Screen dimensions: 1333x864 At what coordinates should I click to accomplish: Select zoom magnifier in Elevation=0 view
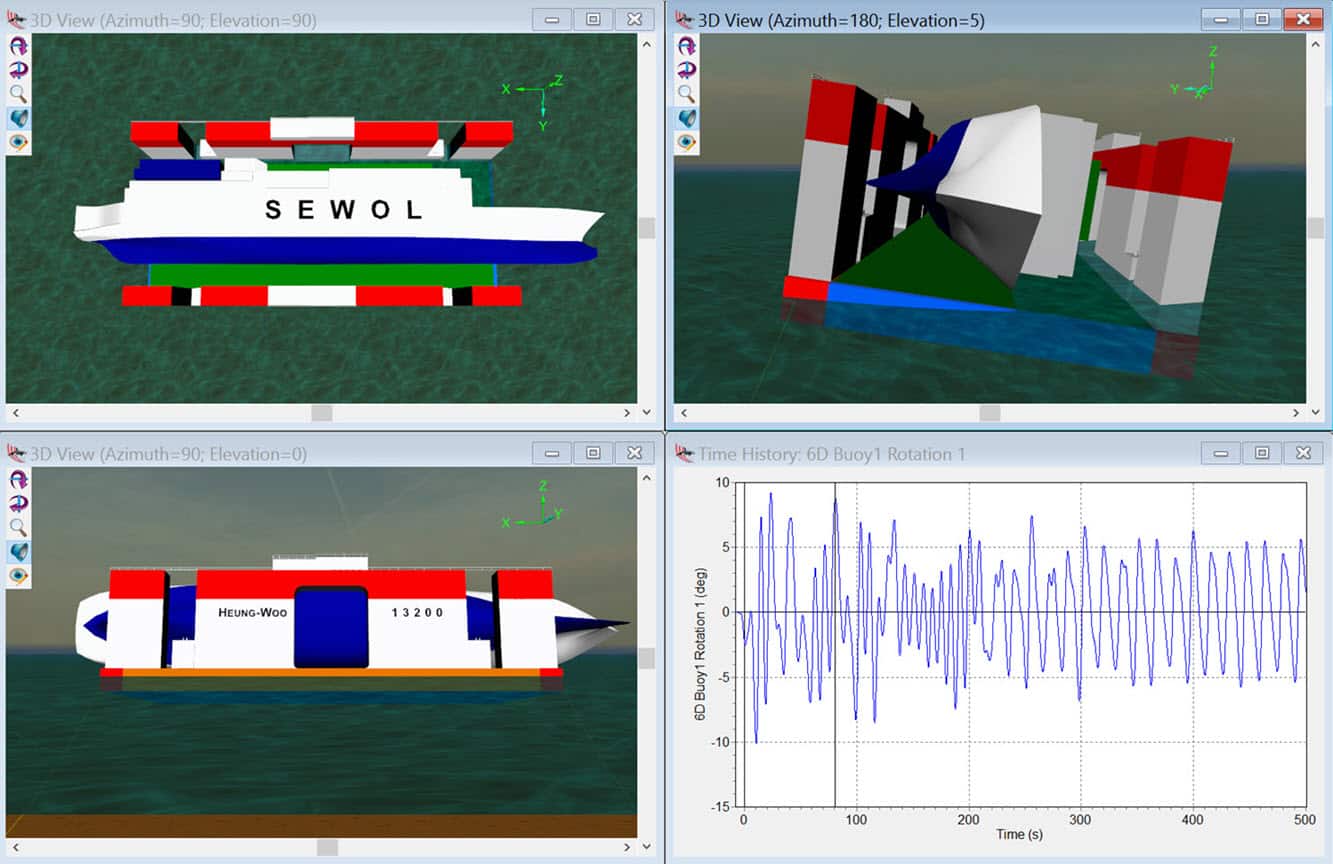tap(18, 527)
